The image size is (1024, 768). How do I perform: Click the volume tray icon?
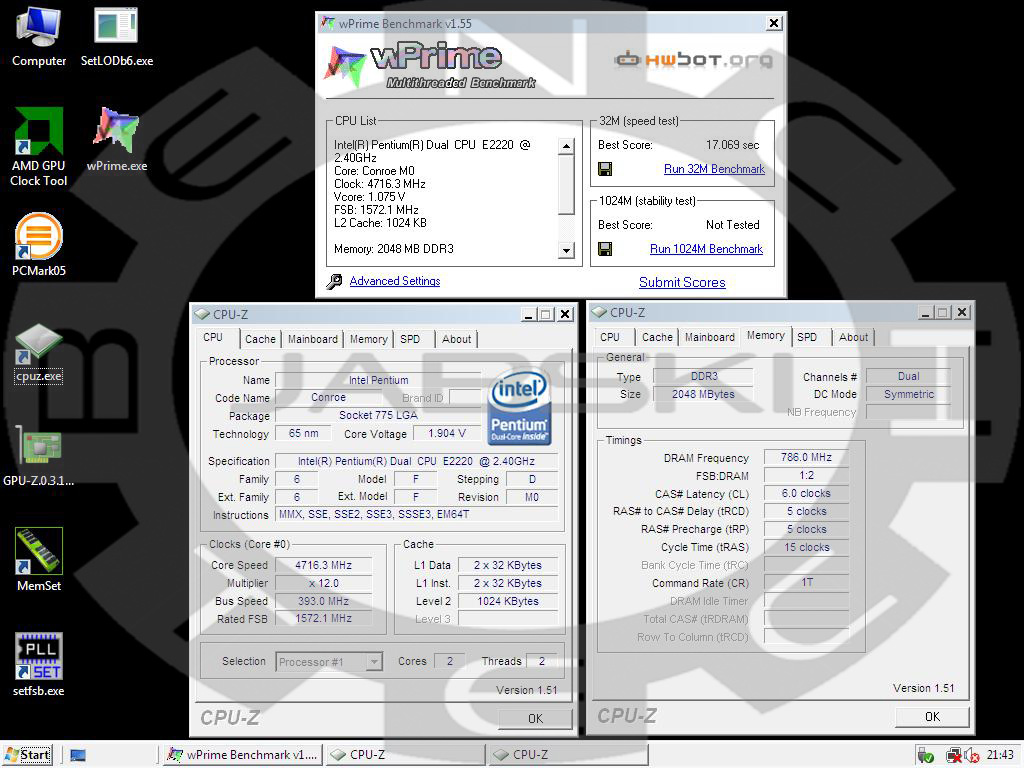[x=971, y=756]
